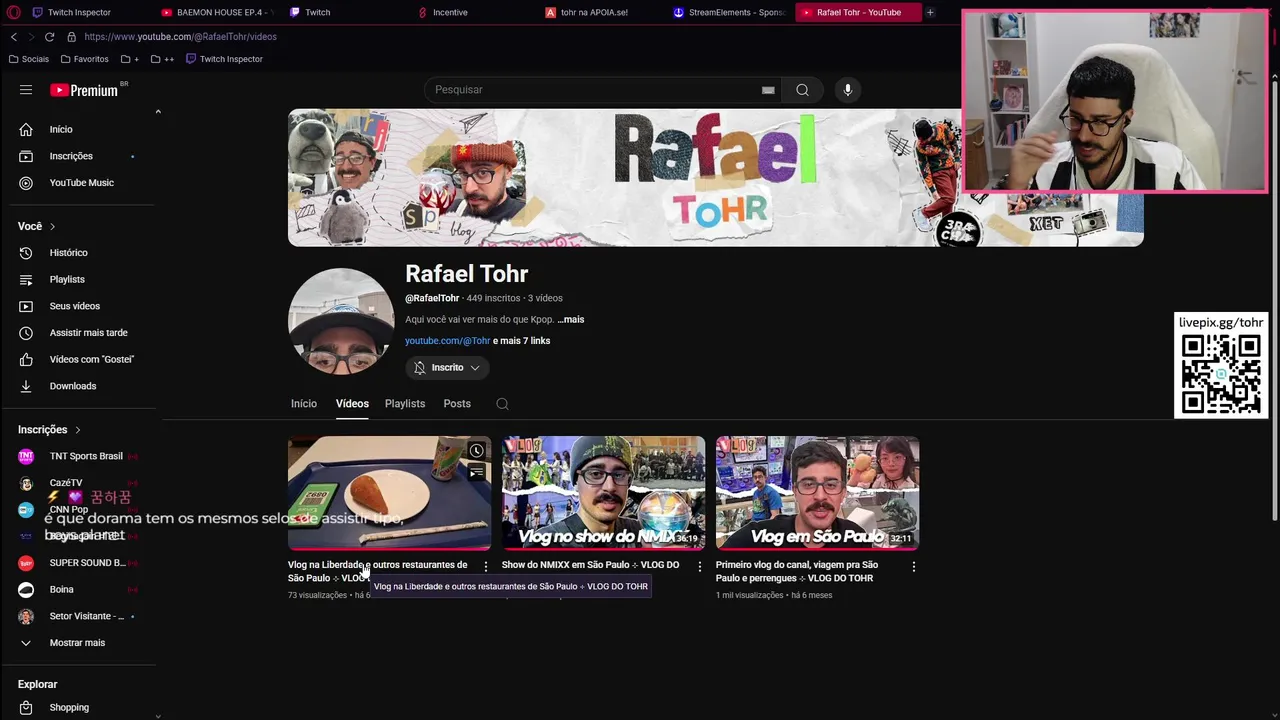The image size is (1280, 720).
Task: Expand the Inscrições section heading
Action: [x=49, y=430]
